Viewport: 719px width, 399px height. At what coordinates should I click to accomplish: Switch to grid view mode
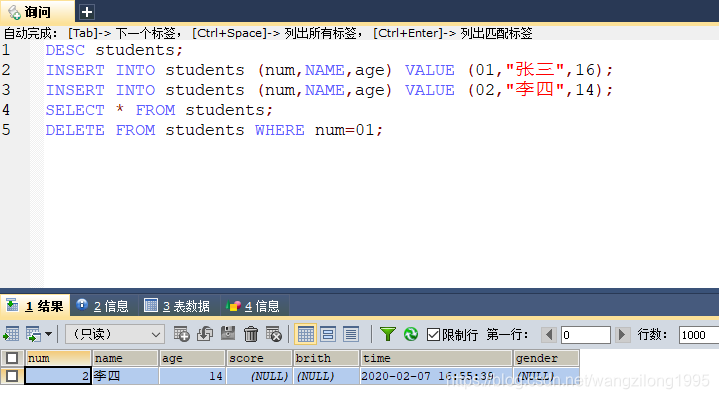tap(305, 334)
